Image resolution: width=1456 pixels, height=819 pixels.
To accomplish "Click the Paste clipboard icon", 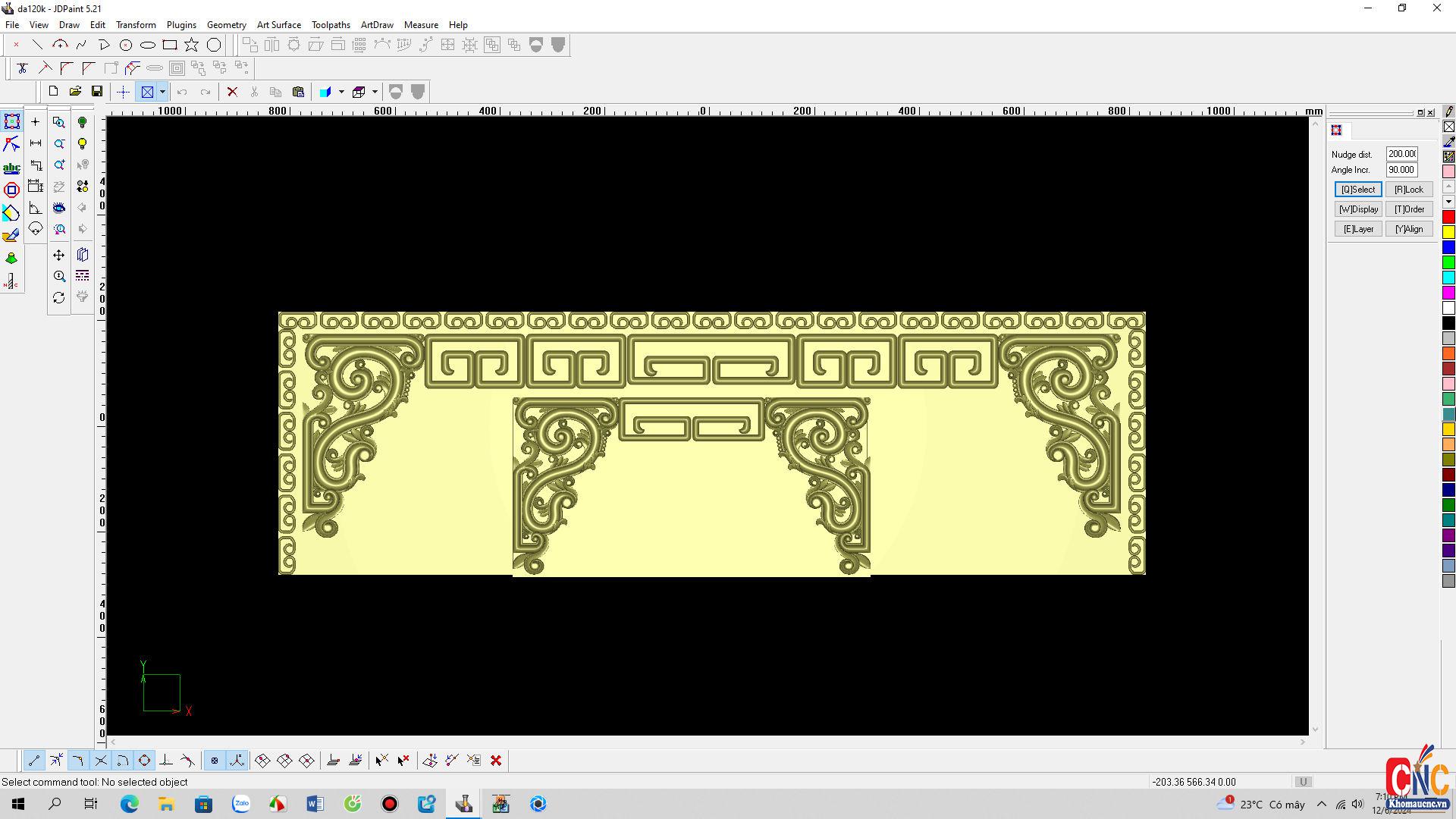I will point(298,92).
